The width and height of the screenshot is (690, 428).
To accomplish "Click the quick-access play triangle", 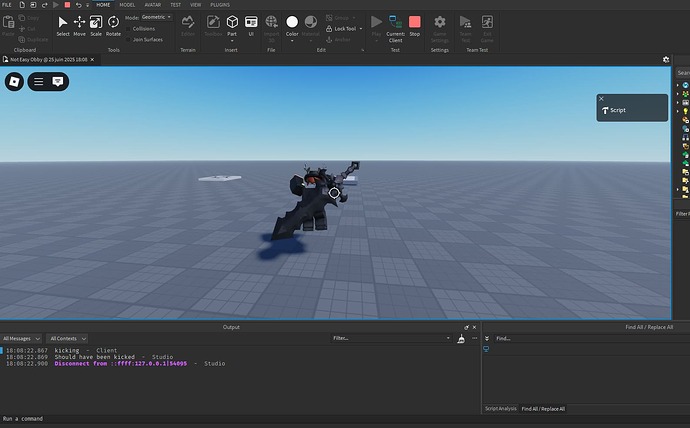I will click(55, 5).
